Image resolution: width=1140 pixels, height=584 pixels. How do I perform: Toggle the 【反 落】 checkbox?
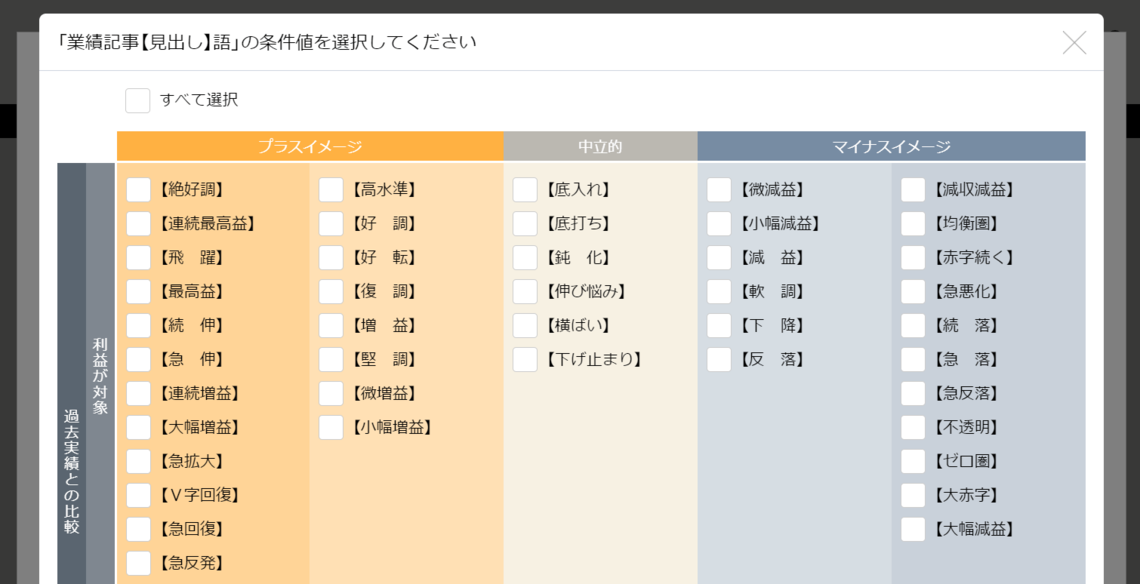[719, 359]
